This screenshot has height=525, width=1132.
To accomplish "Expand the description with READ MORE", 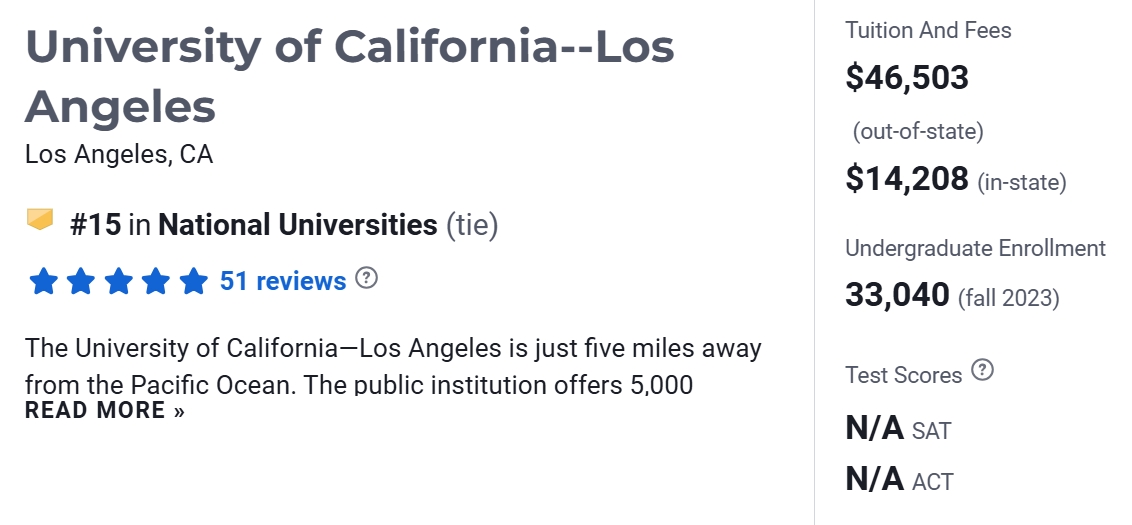I will [x=104, y=410].
